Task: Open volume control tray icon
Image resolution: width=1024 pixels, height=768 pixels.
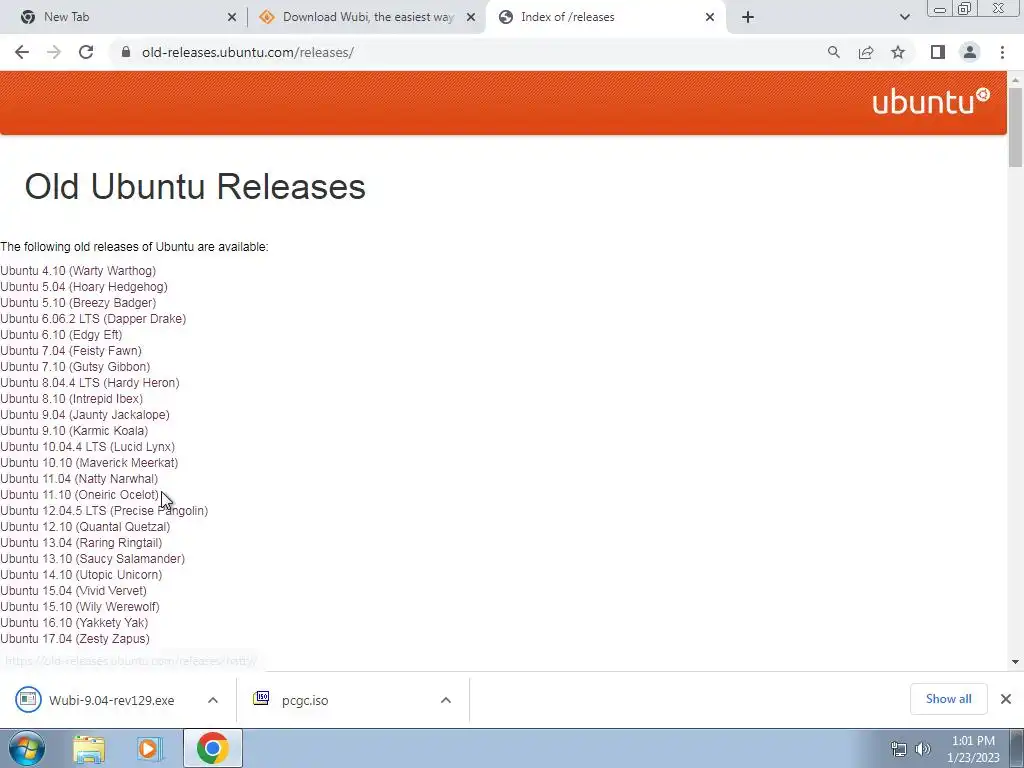Action: [x=923, y=749]
